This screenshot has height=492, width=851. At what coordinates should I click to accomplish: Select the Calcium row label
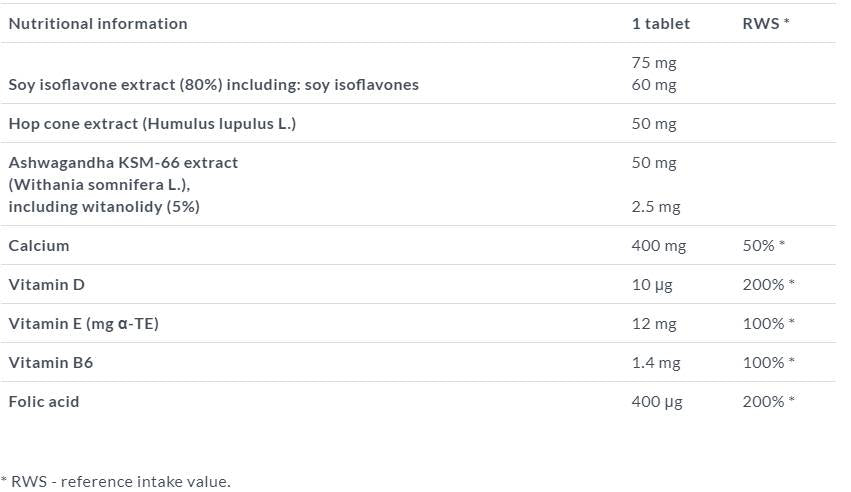pos(39,246)
